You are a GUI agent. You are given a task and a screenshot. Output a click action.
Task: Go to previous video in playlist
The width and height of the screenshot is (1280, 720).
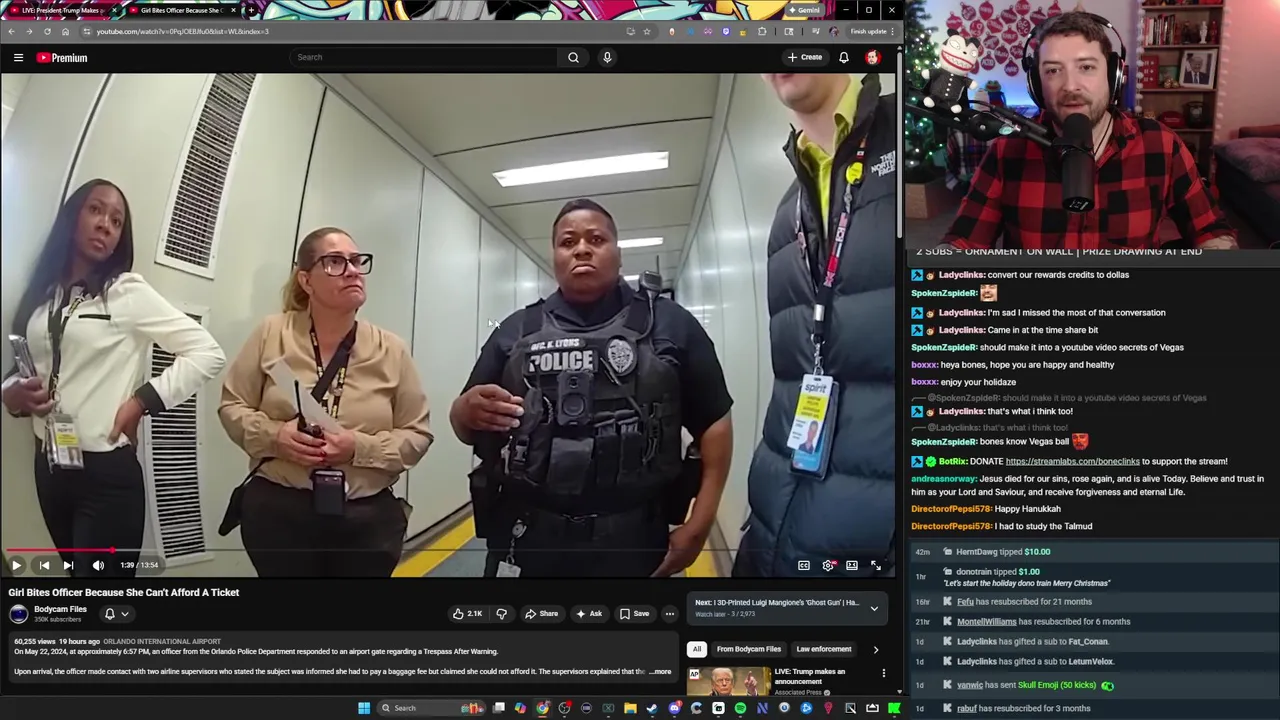coord(44,565)
